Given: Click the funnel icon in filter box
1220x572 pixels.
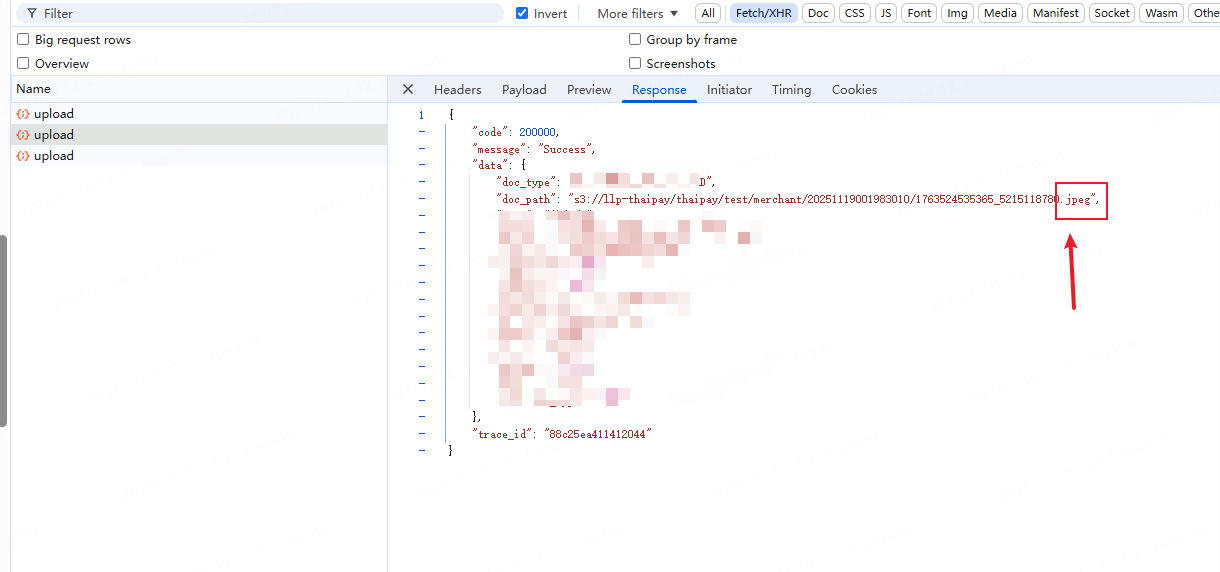Looking at the screenshot, I should (32, 14).
